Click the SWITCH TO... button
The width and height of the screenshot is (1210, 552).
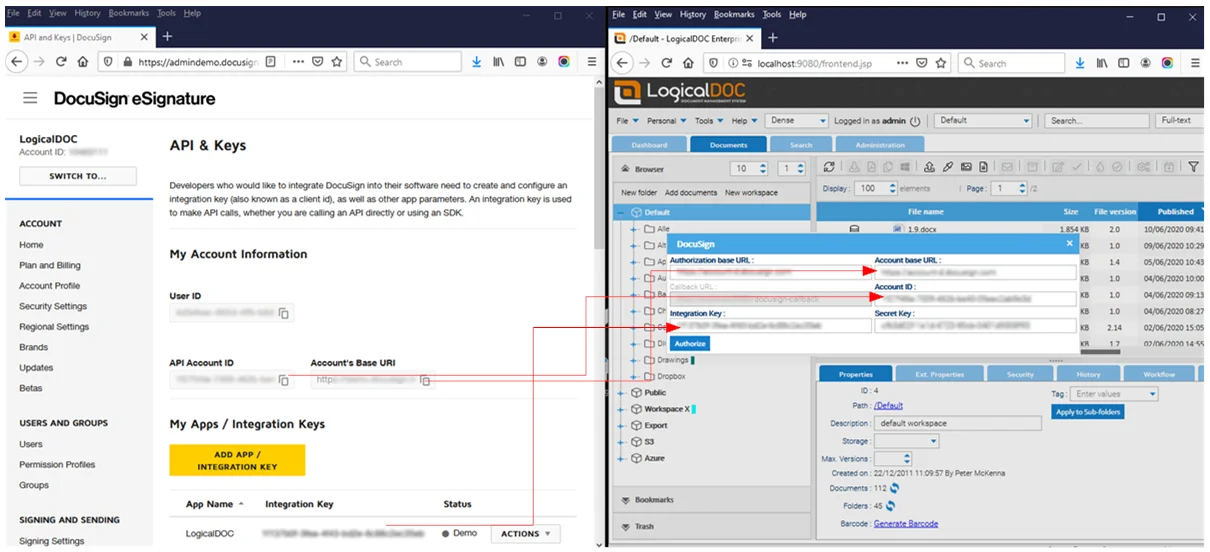pyautogui.click(x=78, y=176)
